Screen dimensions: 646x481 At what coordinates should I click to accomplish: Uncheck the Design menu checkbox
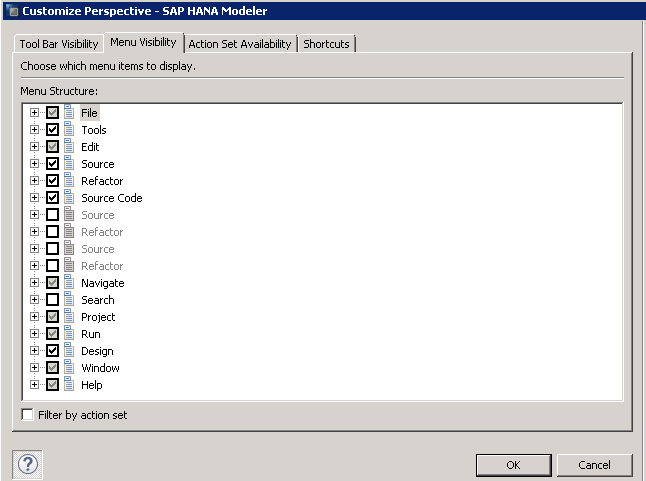pos(52,351)
